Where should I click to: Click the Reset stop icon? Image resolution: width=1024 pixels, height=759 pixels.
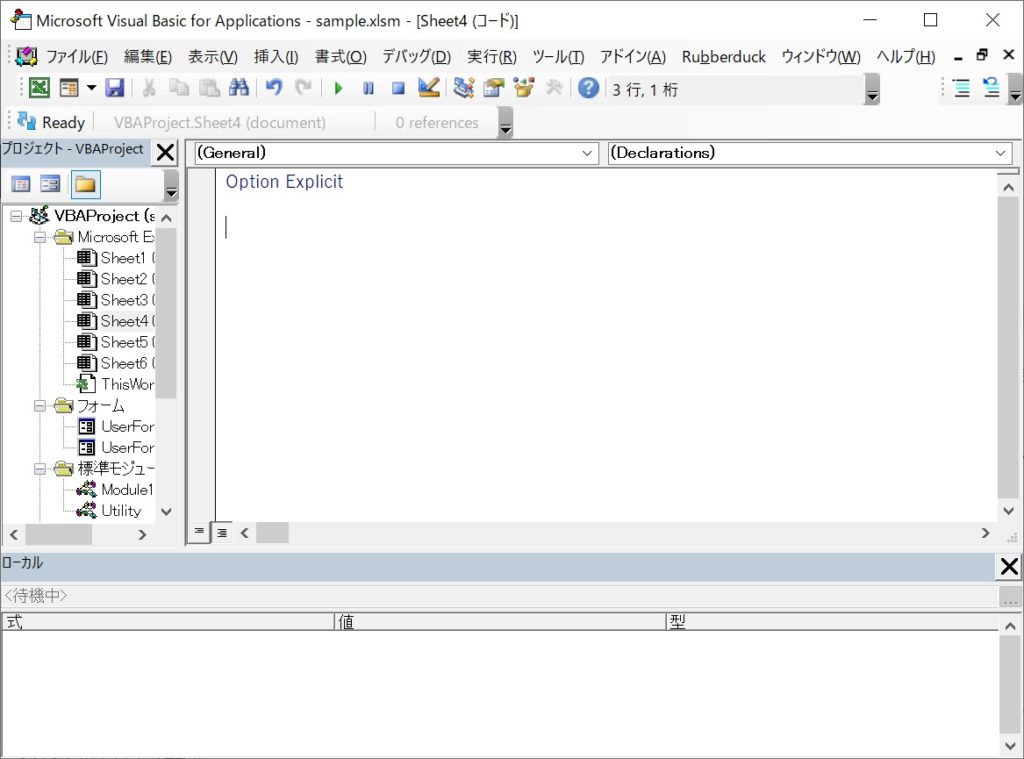pos(398,88)
